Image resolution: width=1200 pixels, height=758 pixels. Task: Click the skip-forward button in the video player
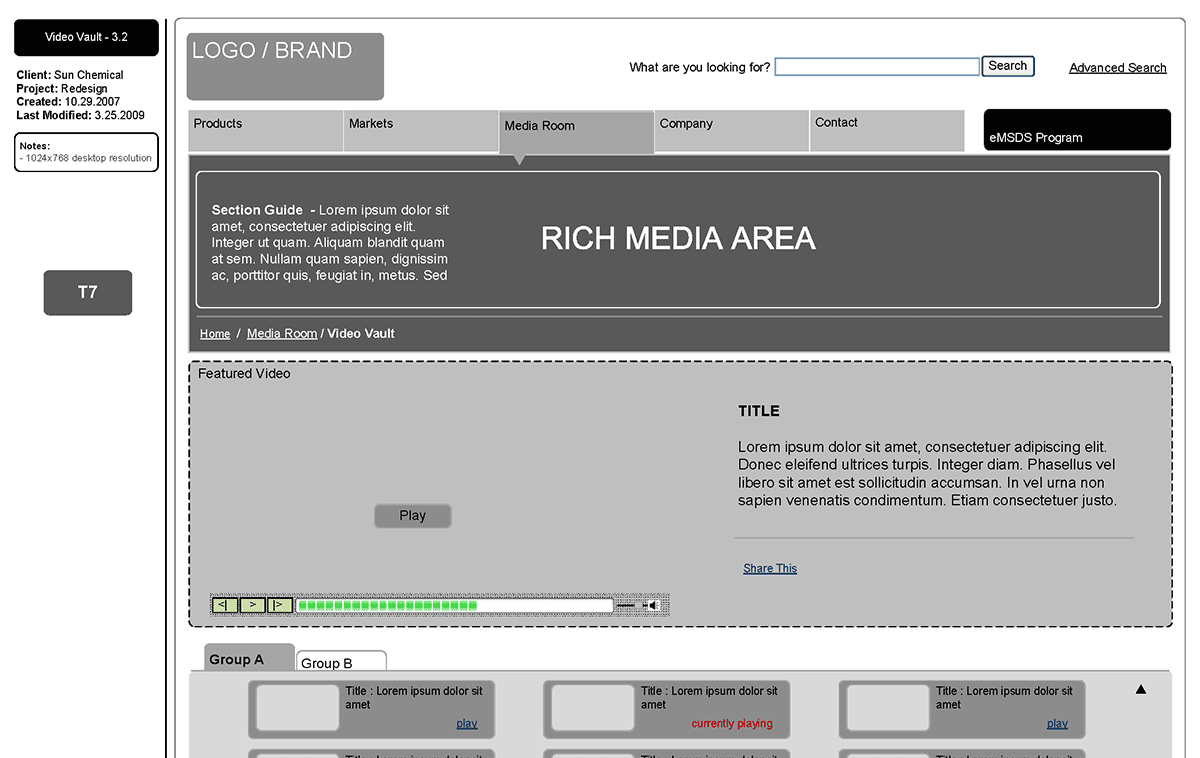click(x=280, y=605)
